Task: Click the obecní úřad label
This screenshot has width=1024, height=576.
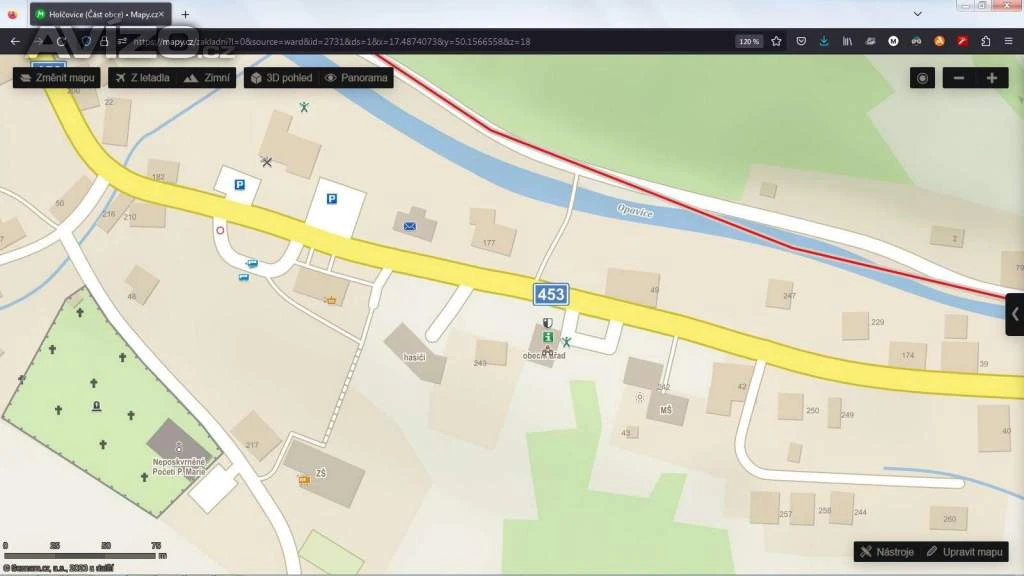Action: (544, 356)
